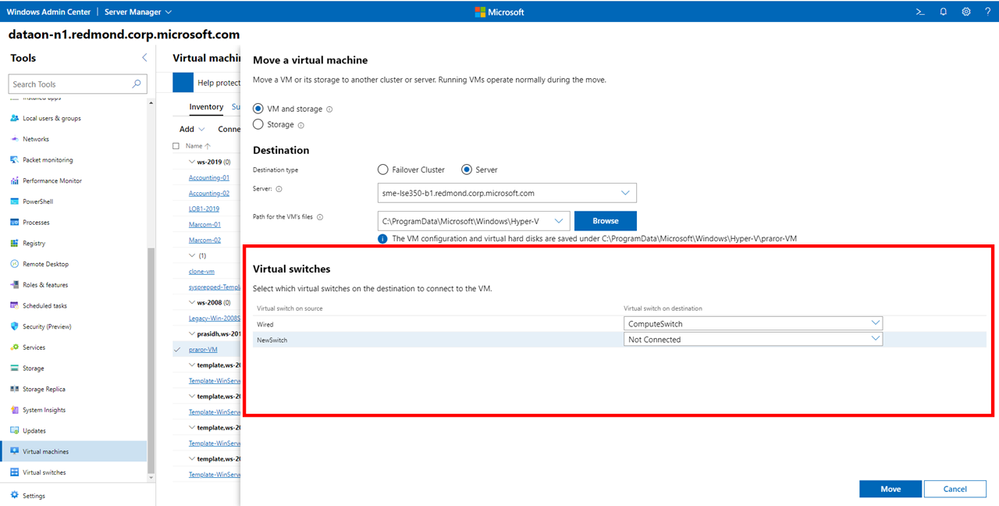Click Windows Admin Center title
Viewport: 999px width, 506px height.
[48, 11]
